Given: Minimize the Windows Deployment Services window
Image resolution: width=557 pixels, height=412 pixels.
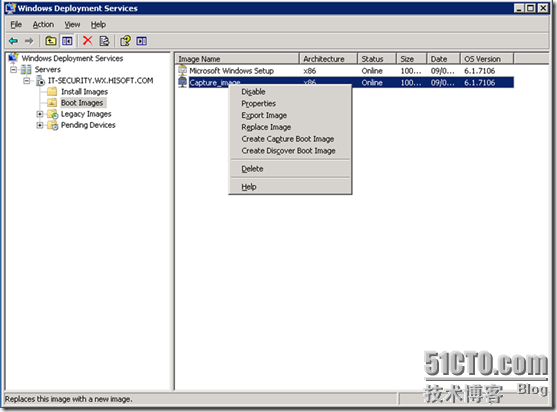Looking at the screenshot, I should click(x=519, y=8).
